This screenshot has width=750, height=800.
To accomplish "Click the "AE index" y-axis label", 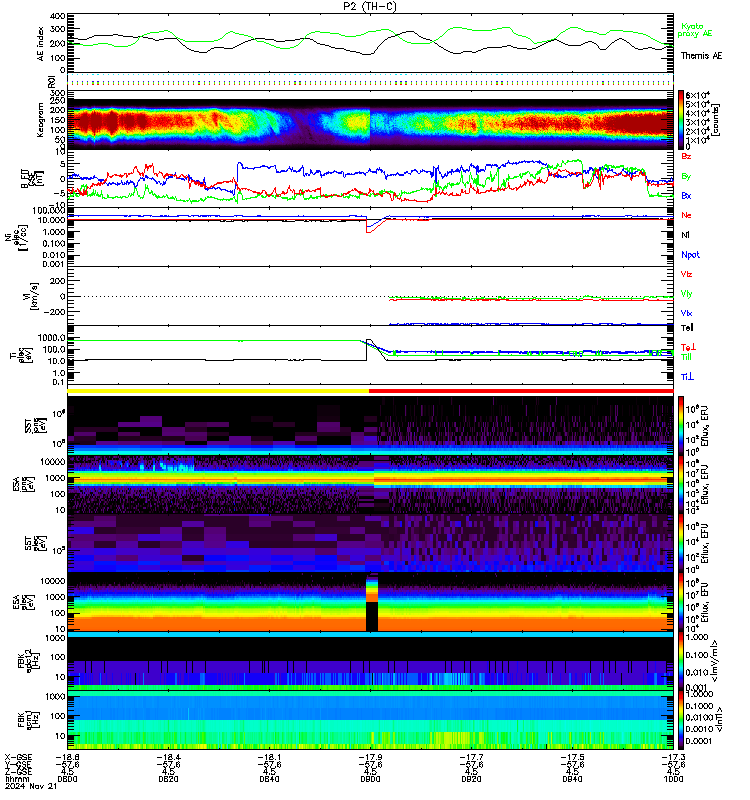I will pyautogui.click(x=41, y=44).
